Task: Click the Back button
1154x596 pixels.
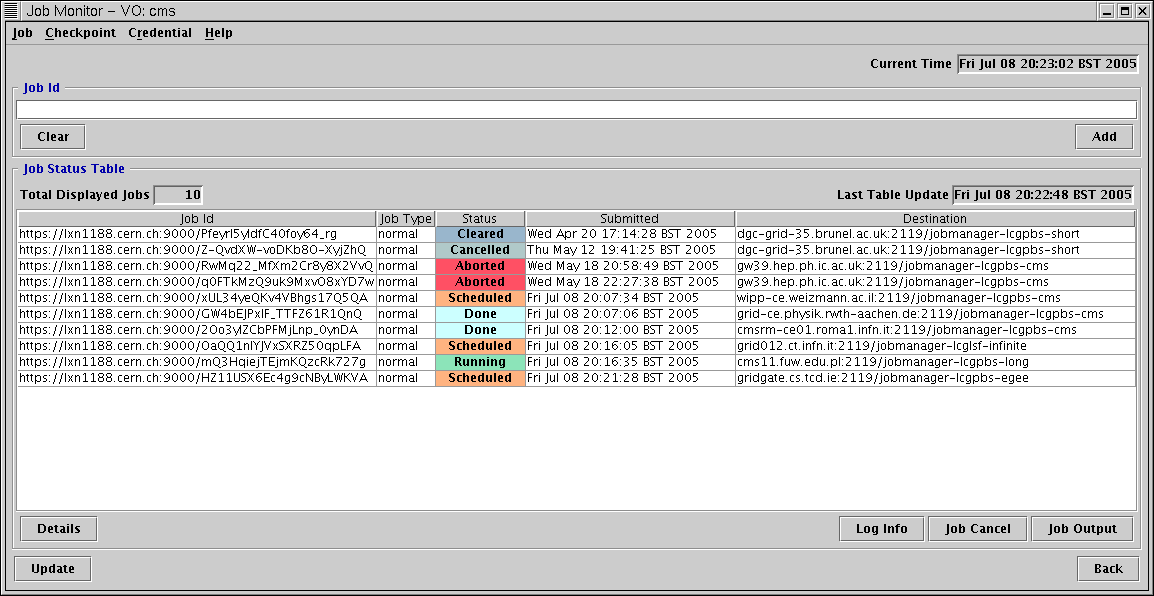Action: tap(1107, 569)
